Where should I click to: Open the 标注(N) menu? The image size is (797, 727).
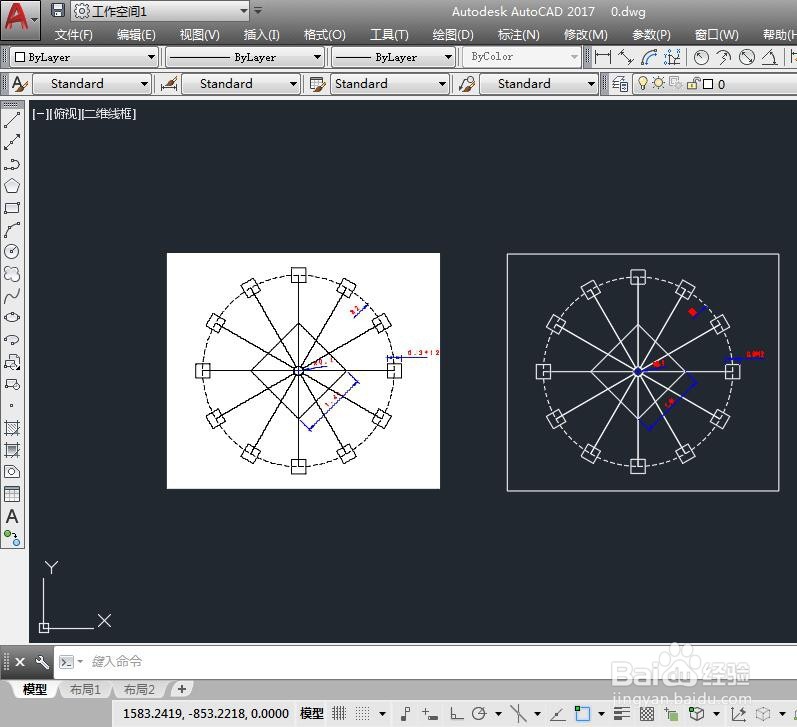(518, 35)
